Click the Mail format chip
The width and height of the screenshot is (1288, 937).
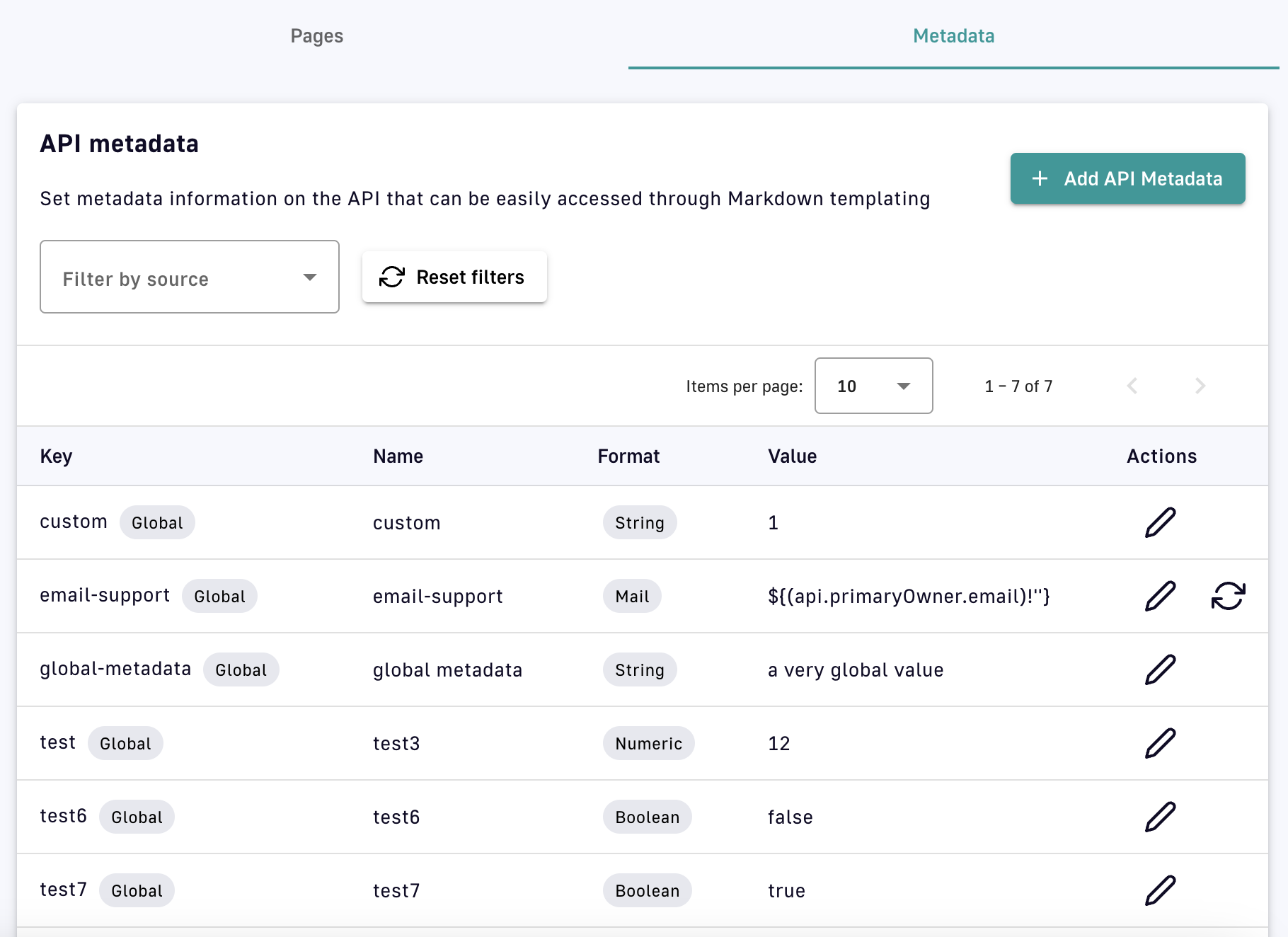point(632,597)
